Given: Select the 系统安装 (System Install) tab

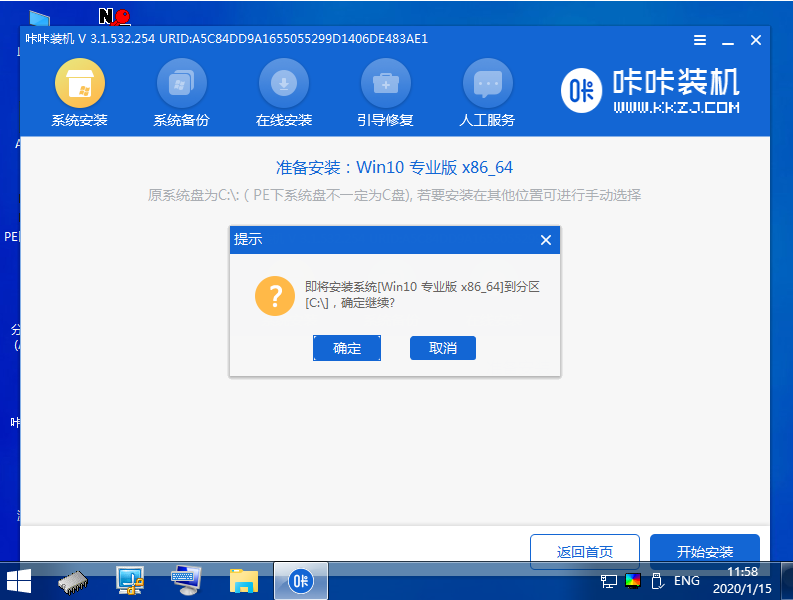Looking at the screenshot, I should pos(79,94).
